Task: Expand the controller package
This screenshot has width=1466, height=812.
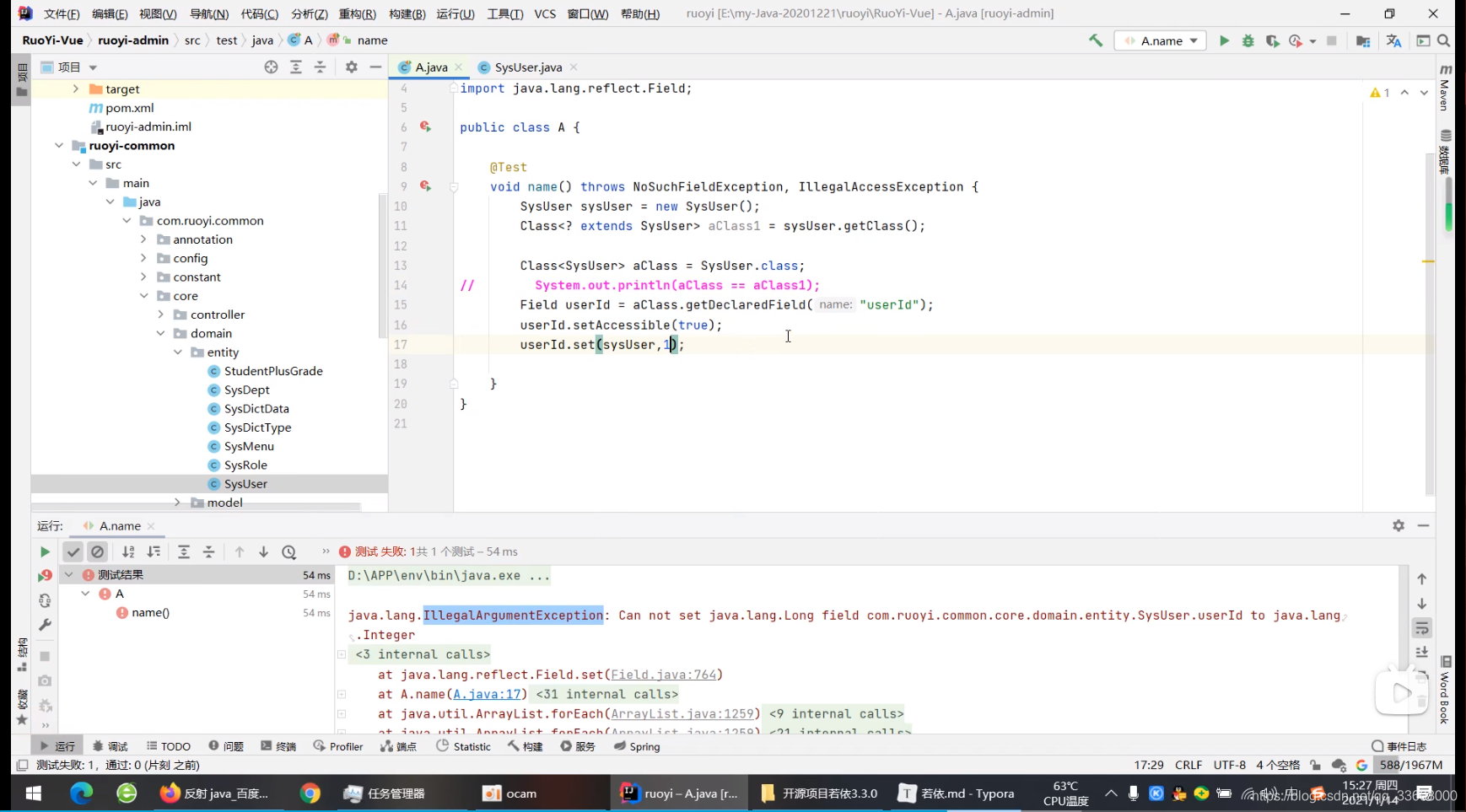Action: point(160,315)
